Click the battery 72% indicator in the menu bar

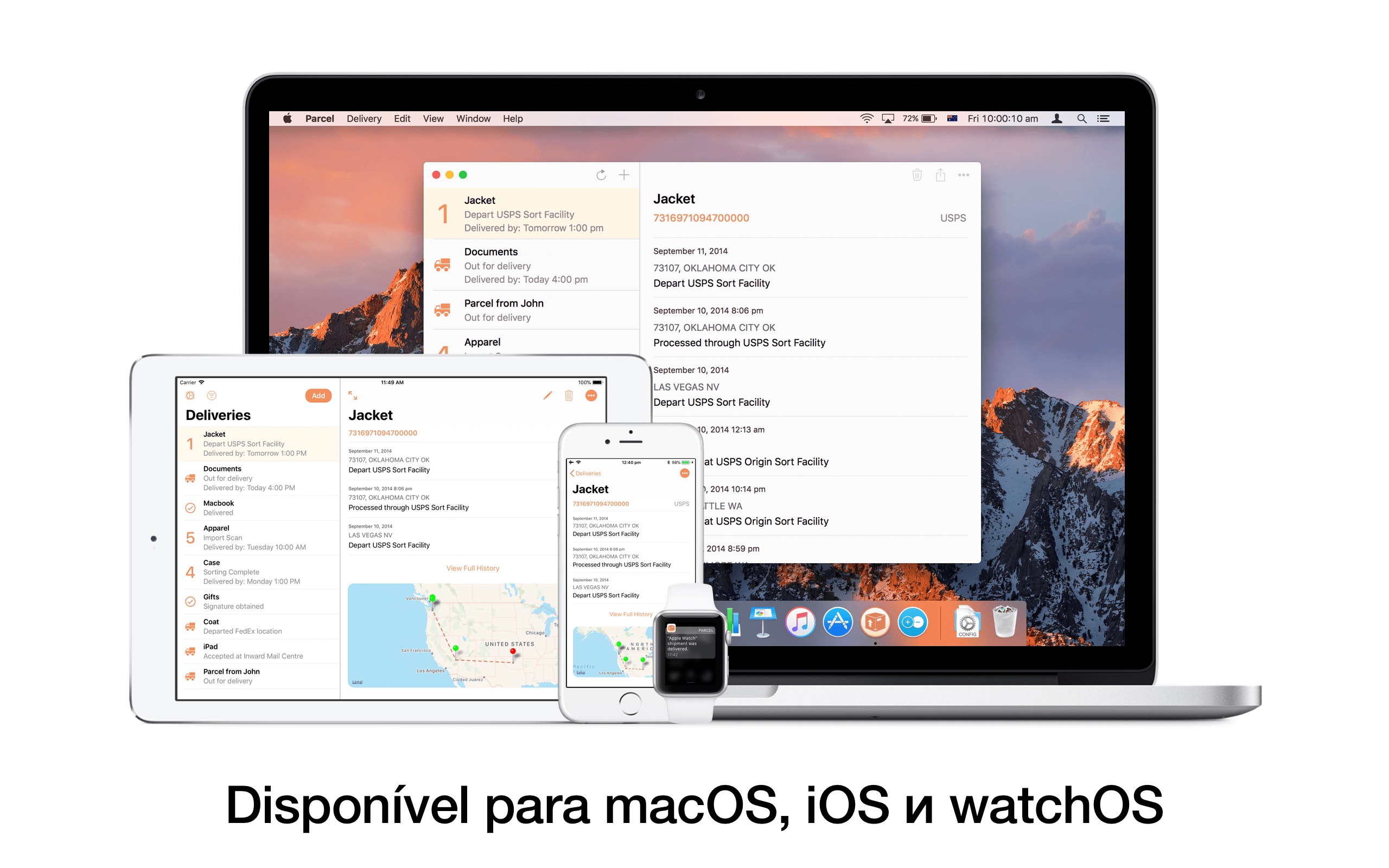pyautogui.click(x=919, y=119)
